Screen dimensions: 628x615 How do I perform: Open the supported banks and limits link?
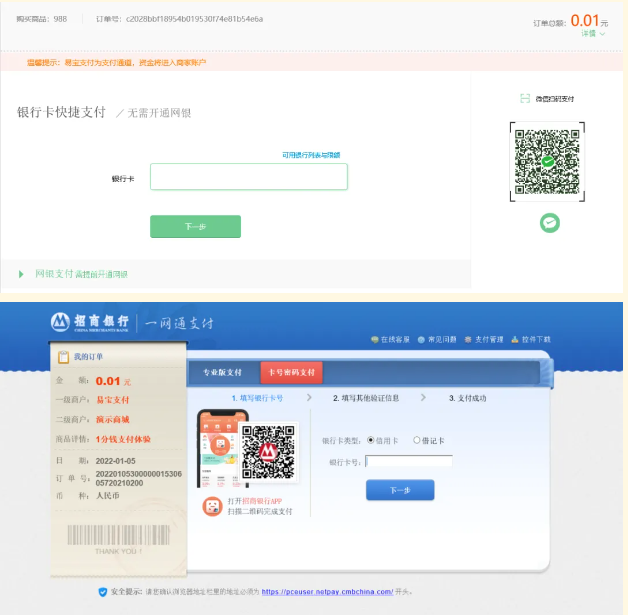tap(310, 155)
